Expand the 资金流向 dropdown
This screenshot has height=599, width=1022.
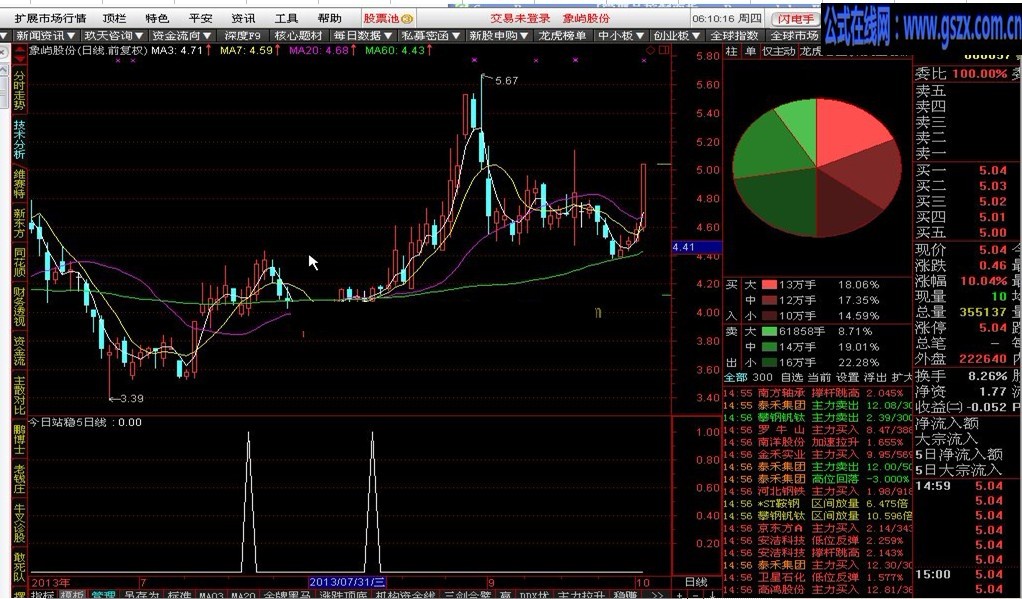coord(182,35)
